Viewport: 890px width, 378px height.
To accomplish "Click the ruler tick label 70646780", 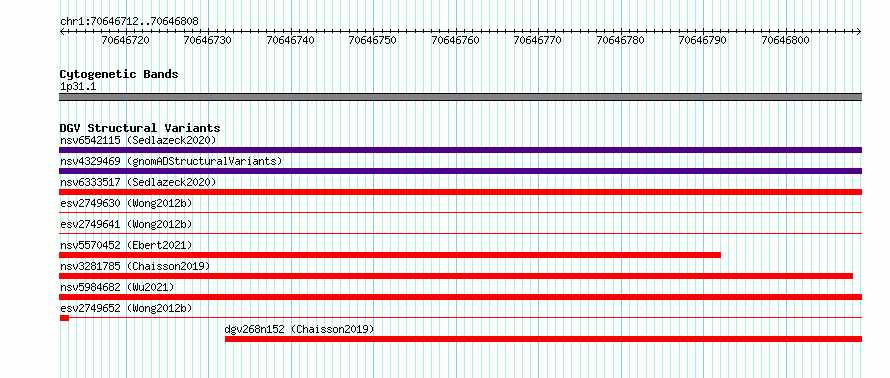I will tap(621, 40).
